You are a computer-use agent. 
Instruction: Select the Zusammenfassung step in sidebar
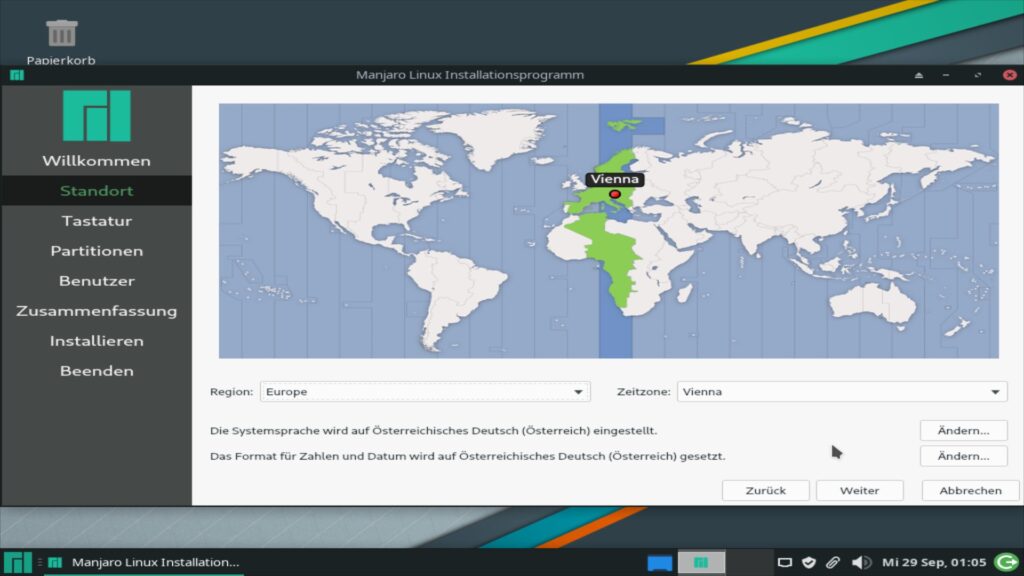(x=97, y=311)
